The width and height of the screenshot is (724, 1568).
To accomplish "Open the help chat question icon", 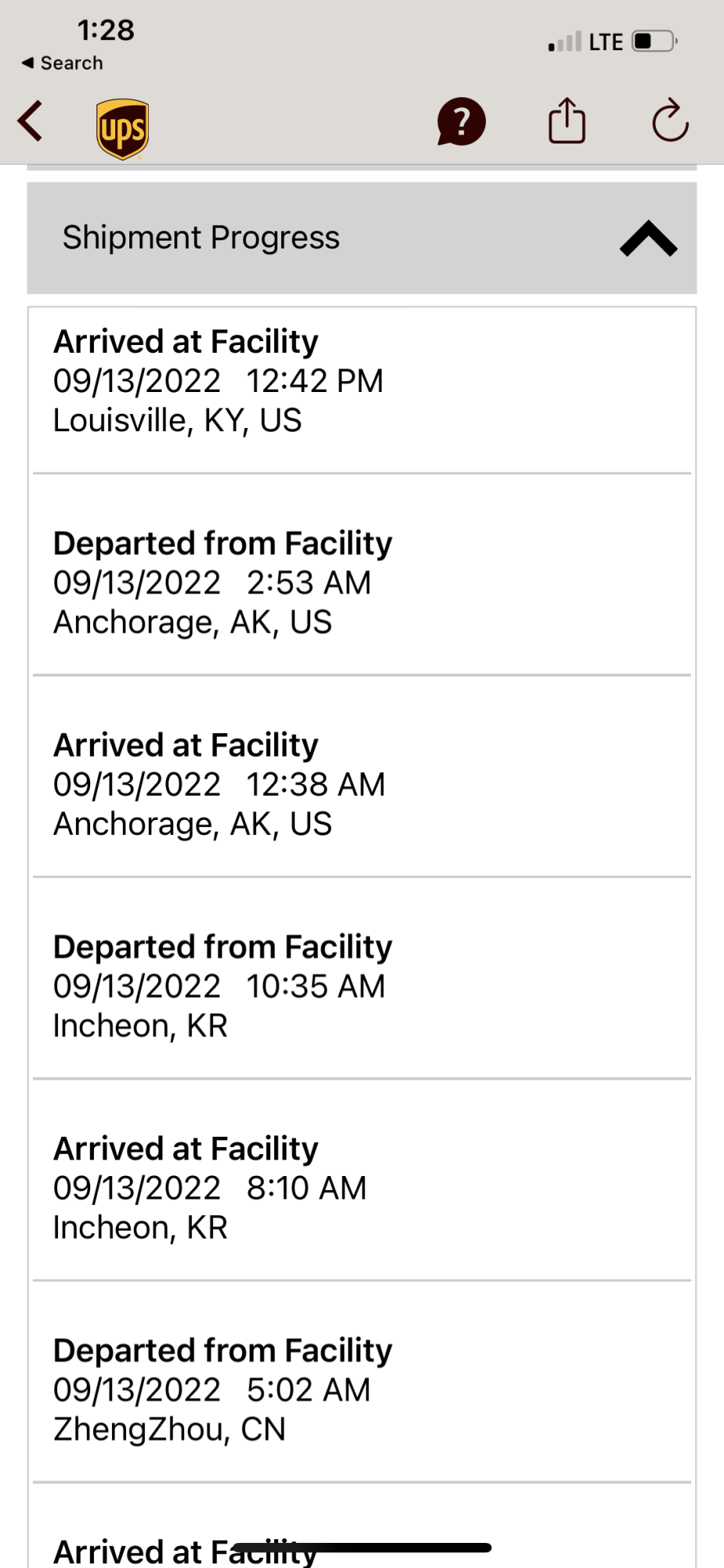I will click(x=462, y=122).
